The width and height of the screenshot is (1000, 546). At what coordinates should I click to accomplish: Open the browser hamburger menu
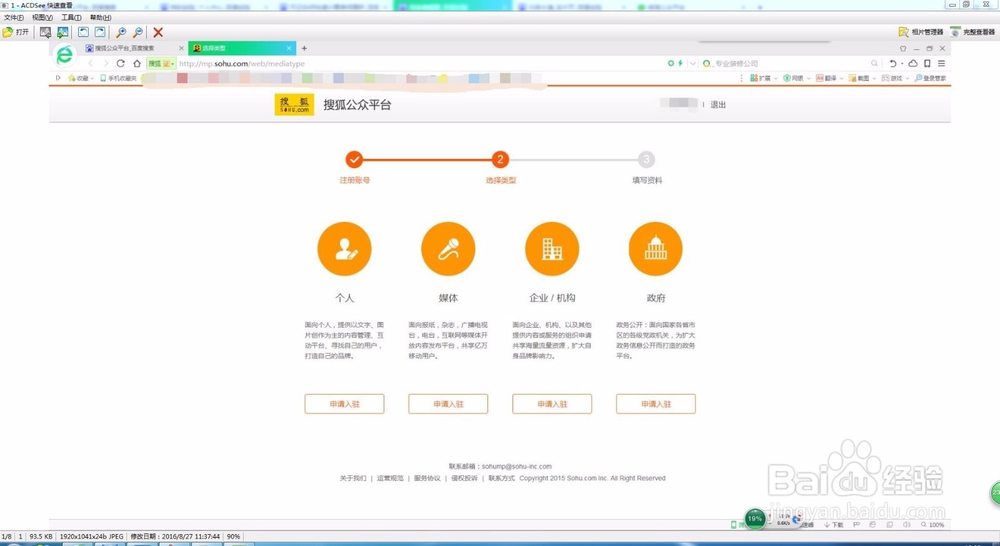click(x=941, y=63)
